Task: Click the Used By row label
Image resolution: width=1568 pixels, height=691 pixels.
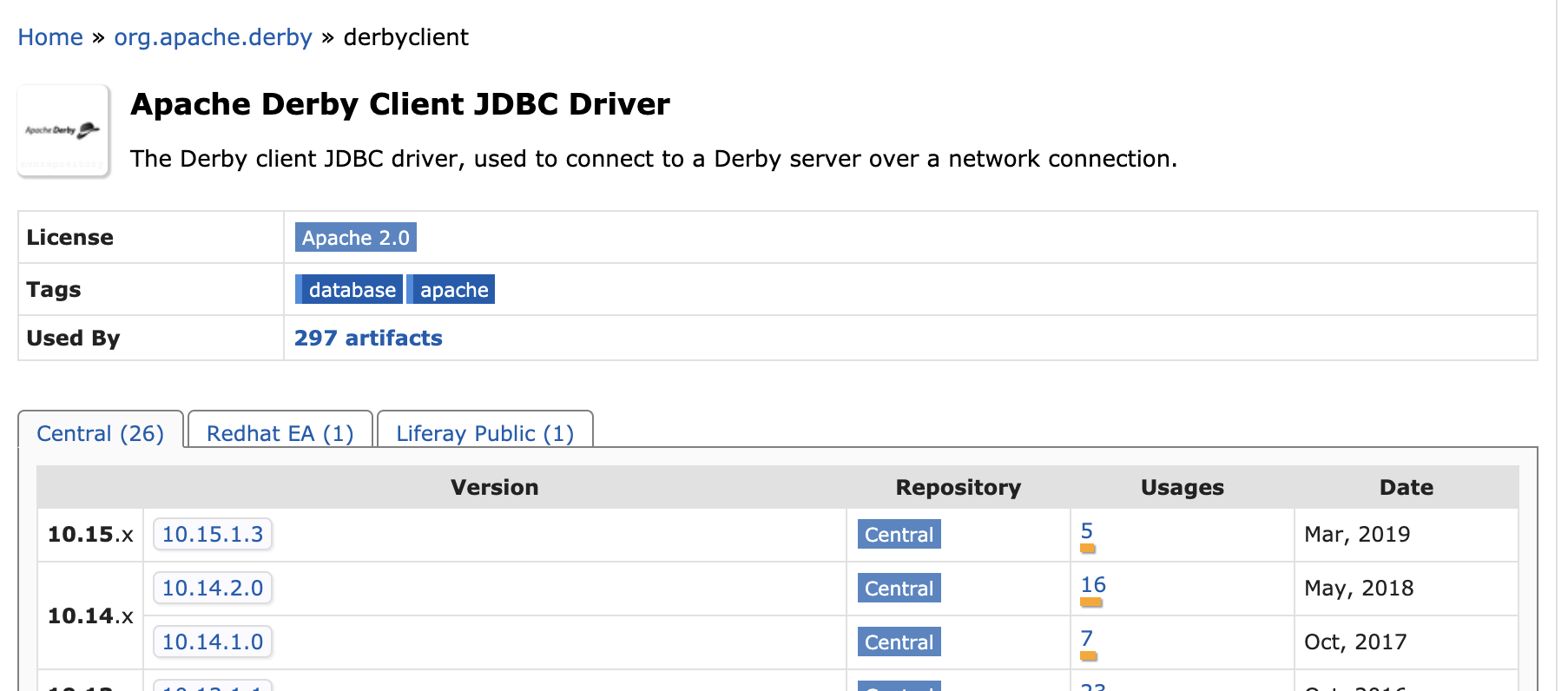Action: tap(73, 338)
